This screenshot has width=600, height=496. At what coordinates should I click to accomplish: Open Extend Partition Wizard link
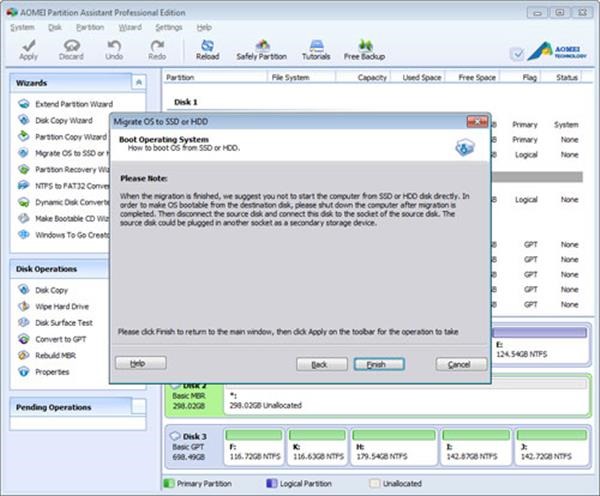[74, 104]
